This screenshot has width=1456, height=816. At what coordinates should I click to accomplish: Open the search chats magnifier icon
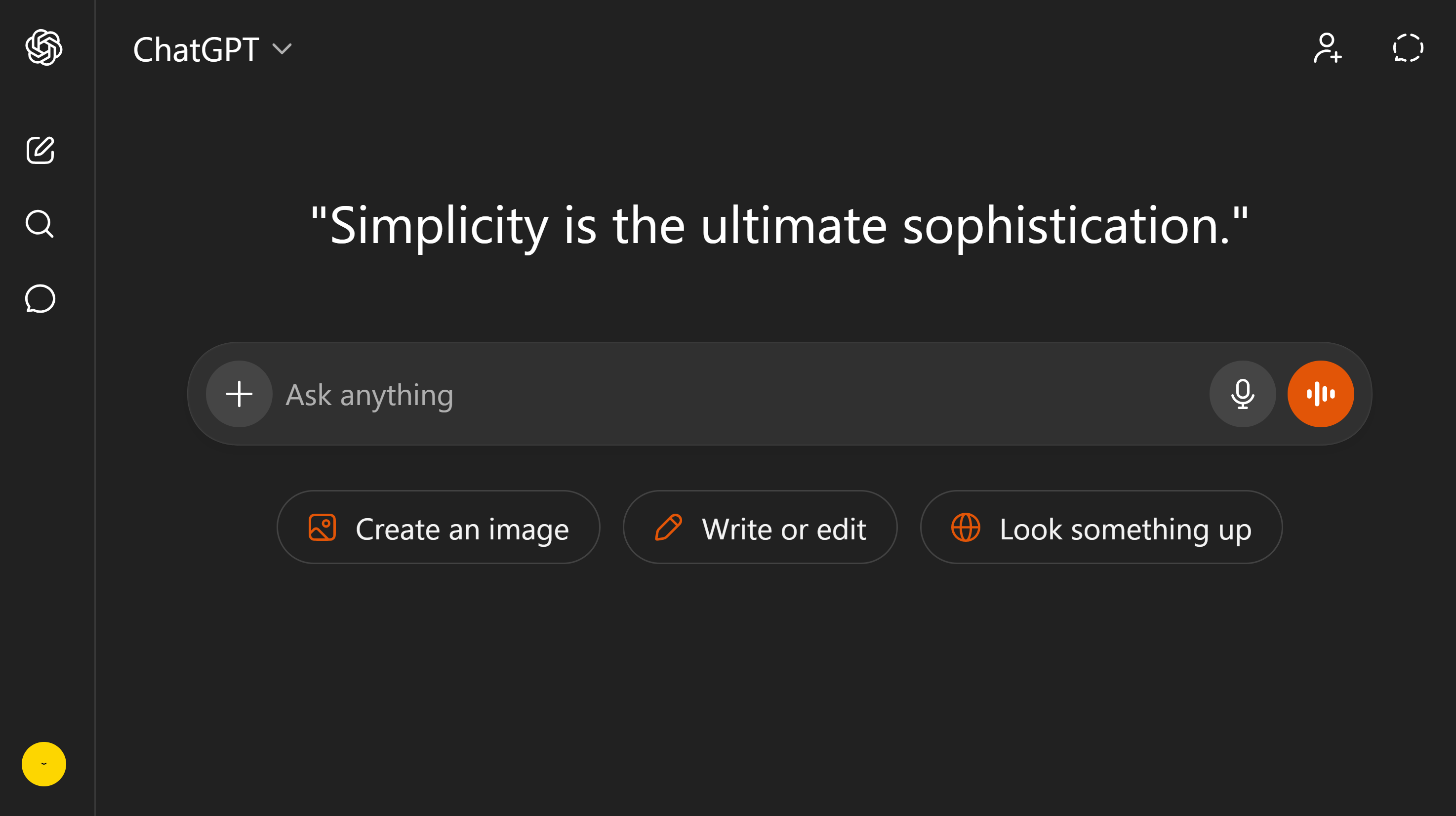click(x=40, y=224)
